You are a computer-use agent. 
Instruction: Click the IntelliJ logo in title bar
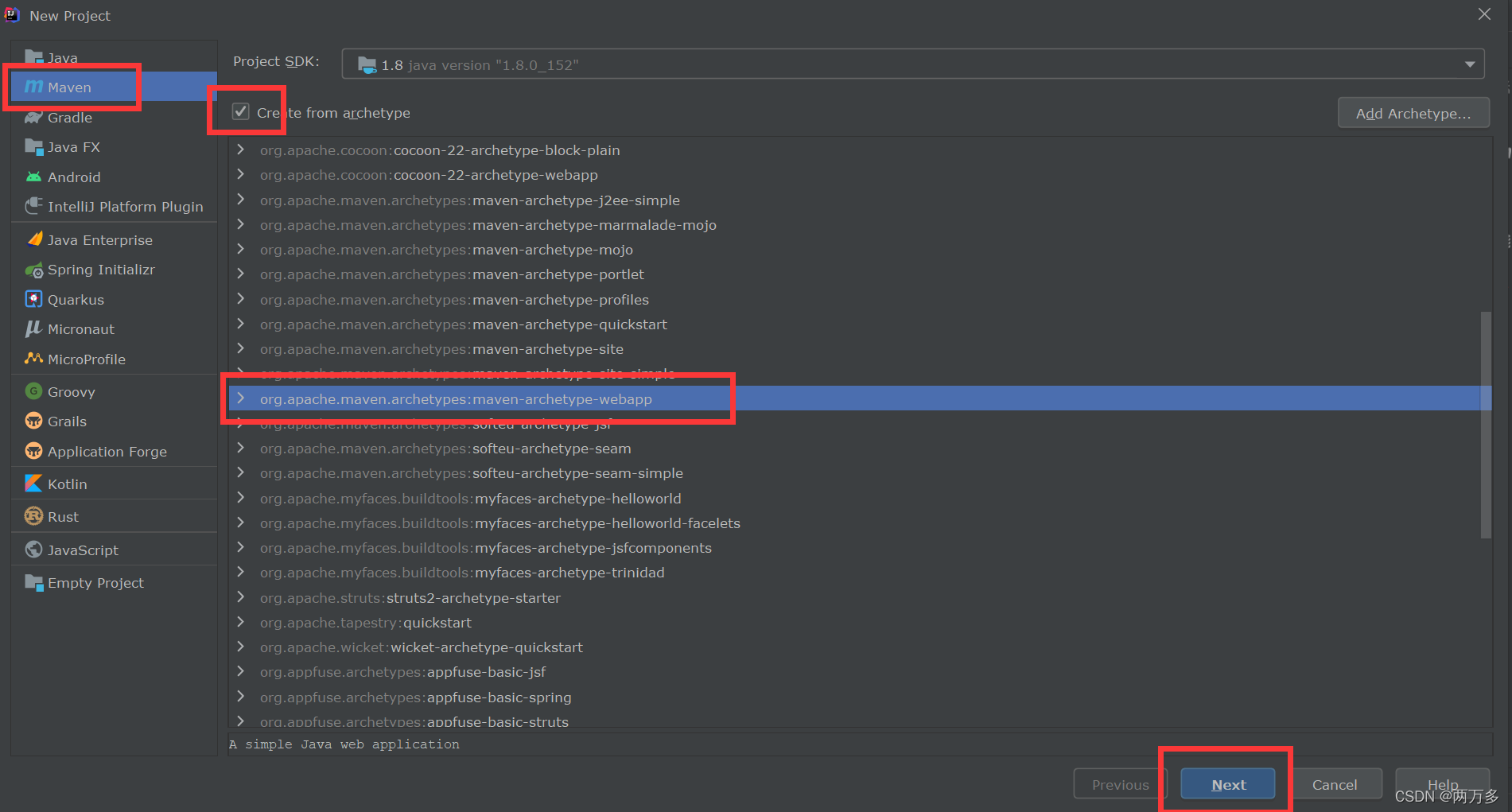pyautogui.click(x=12, y=15)
